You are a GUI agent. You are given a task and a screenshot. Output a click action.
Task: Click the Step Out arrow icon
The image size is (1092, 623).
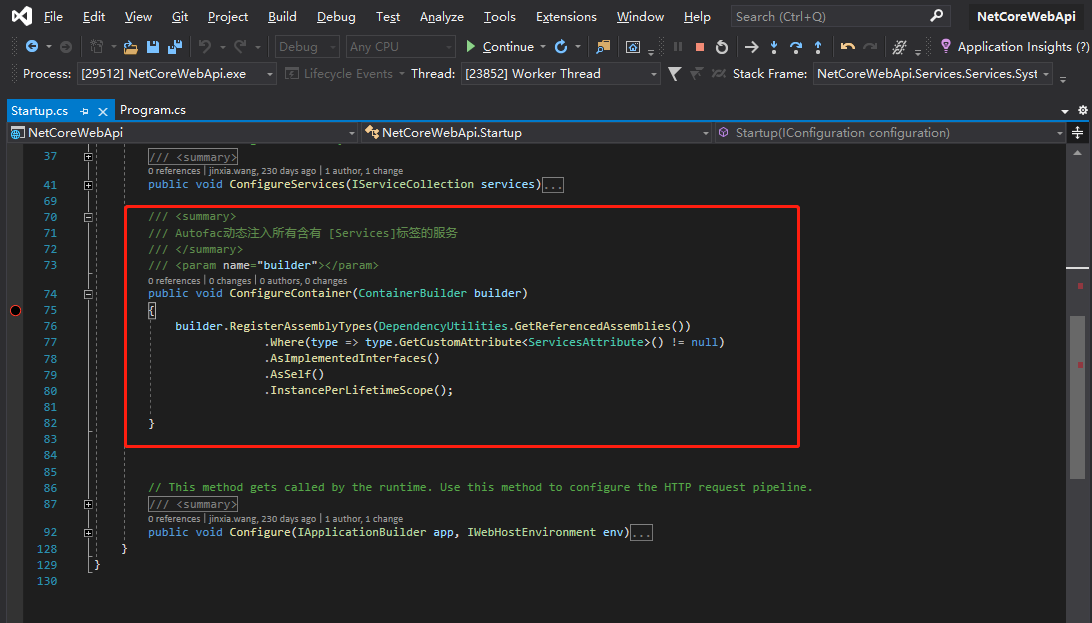coord(818,47)
